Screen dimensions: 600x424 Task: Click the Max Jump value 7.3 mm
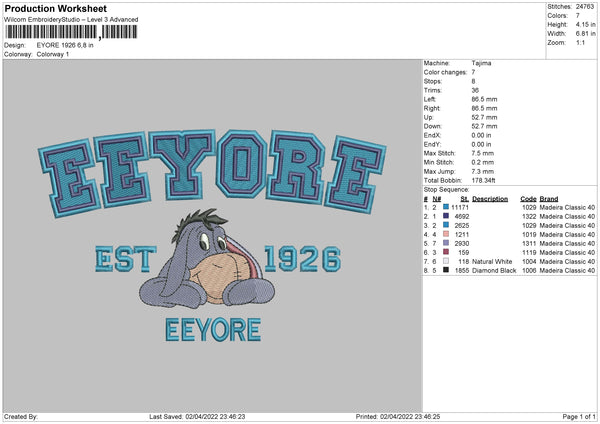click(483, 171)
